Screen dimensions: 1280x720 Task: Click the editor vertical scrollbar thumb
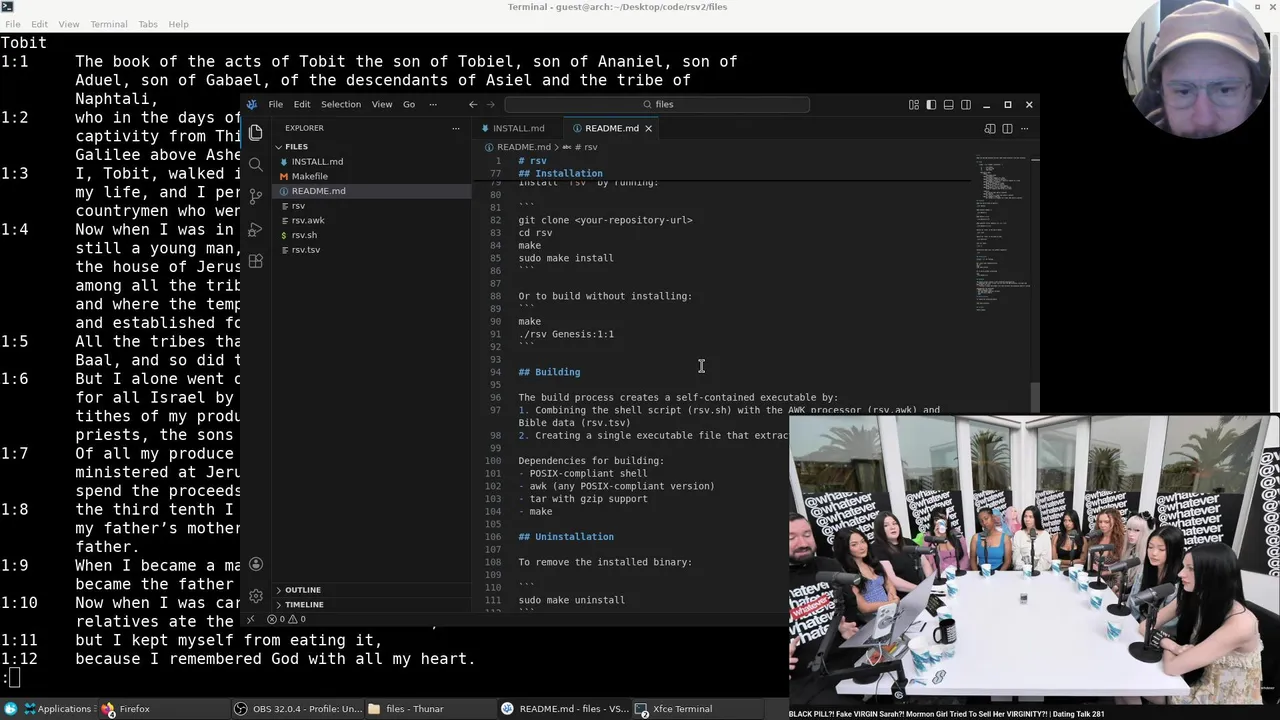click(x=1036, y=396)
